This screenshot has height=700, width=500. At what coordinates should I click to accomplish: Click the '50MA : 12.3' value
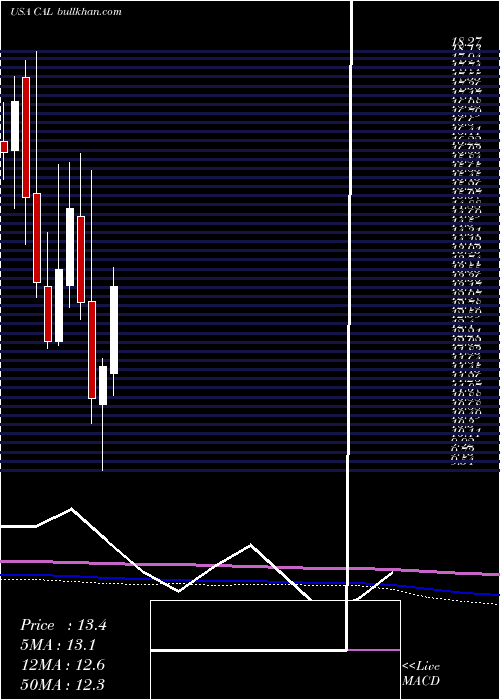point(63,684)
